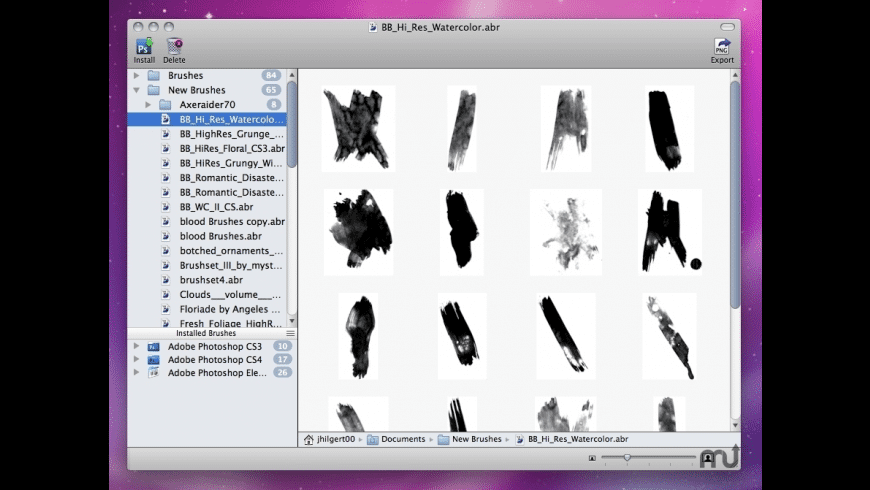Image resolution: width=870 pixels, height=490 pixels.
Task: Go to Documents in the path bar
Action: 403,439
